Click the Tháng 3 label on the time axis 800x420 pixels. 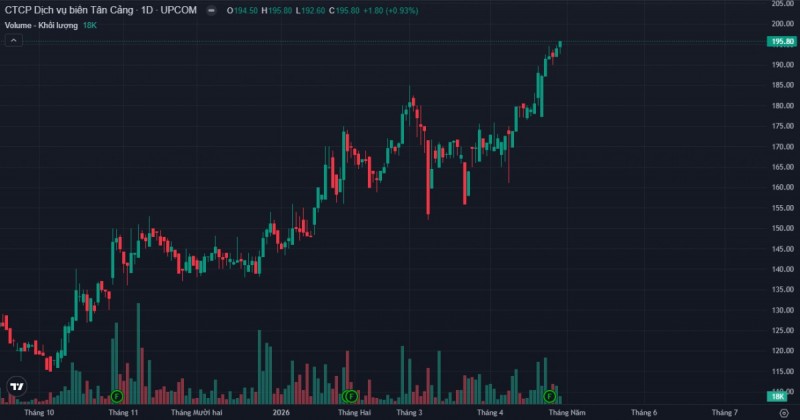pos(409,412)
